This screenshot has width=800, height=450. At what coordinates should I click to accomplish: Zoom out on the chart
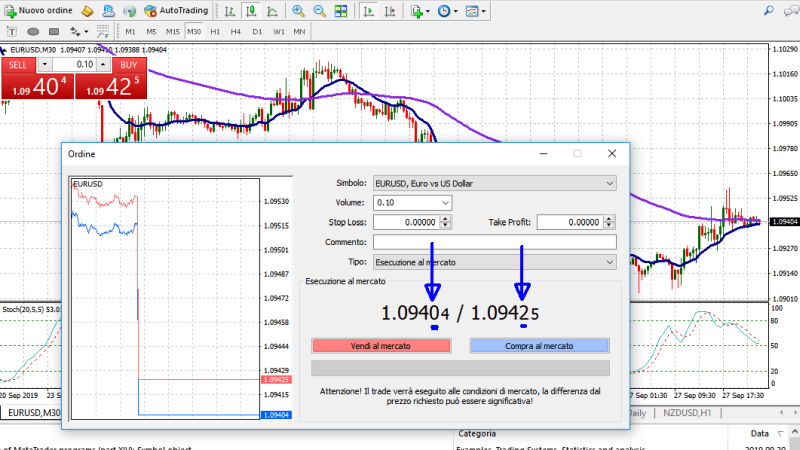coord(320,11)
